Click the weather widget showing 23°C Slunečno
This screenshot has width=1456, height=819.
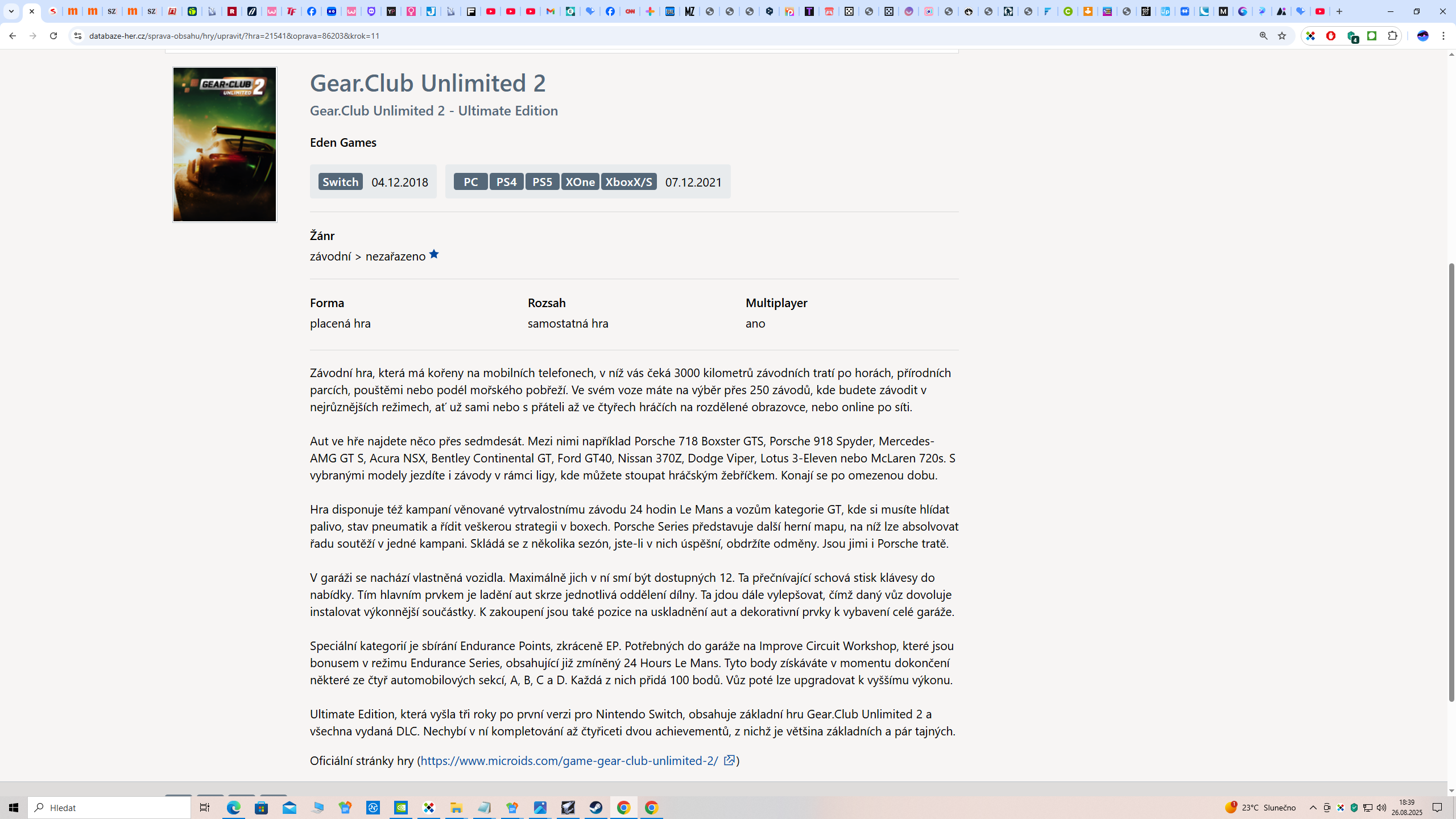(x=1260, y=808)
